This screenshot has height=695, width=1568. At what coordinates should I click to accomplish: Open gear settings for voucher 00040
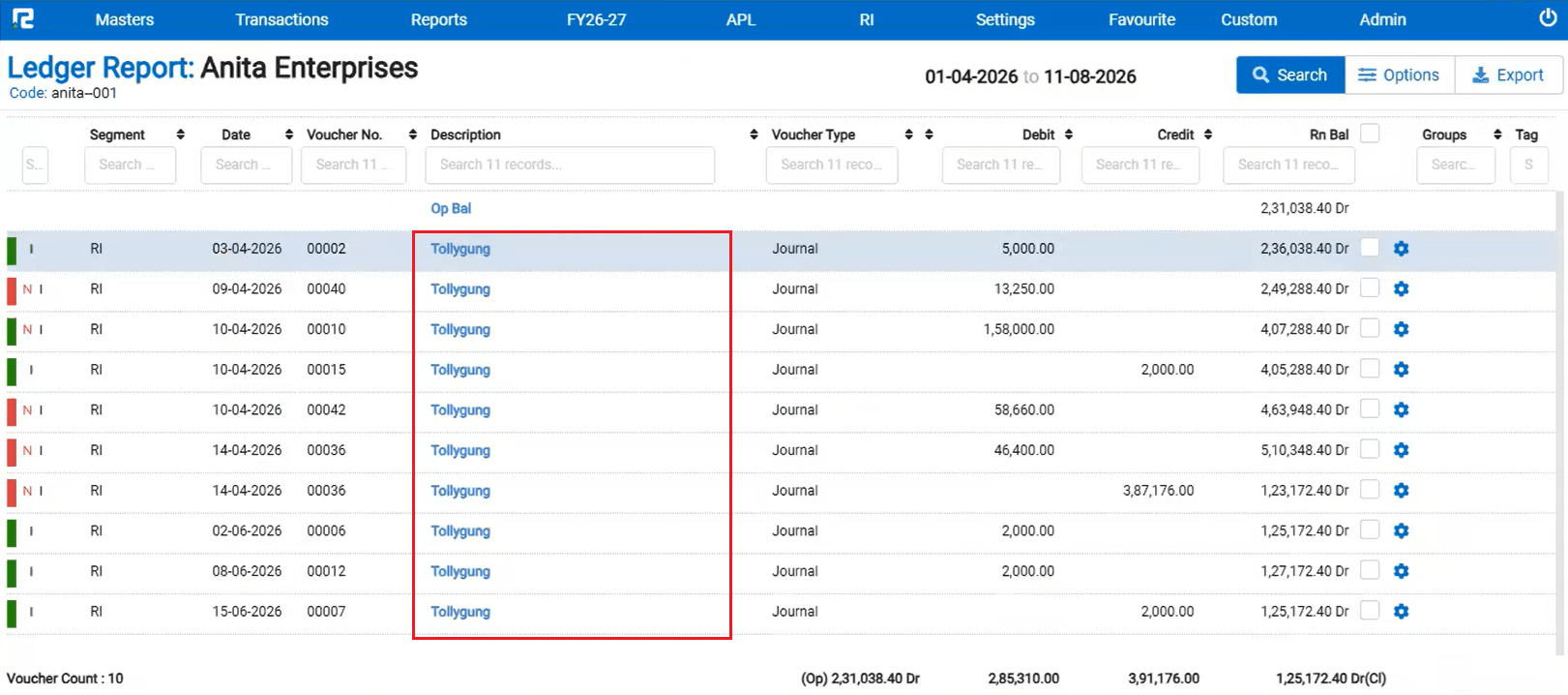coord(1401,288)
